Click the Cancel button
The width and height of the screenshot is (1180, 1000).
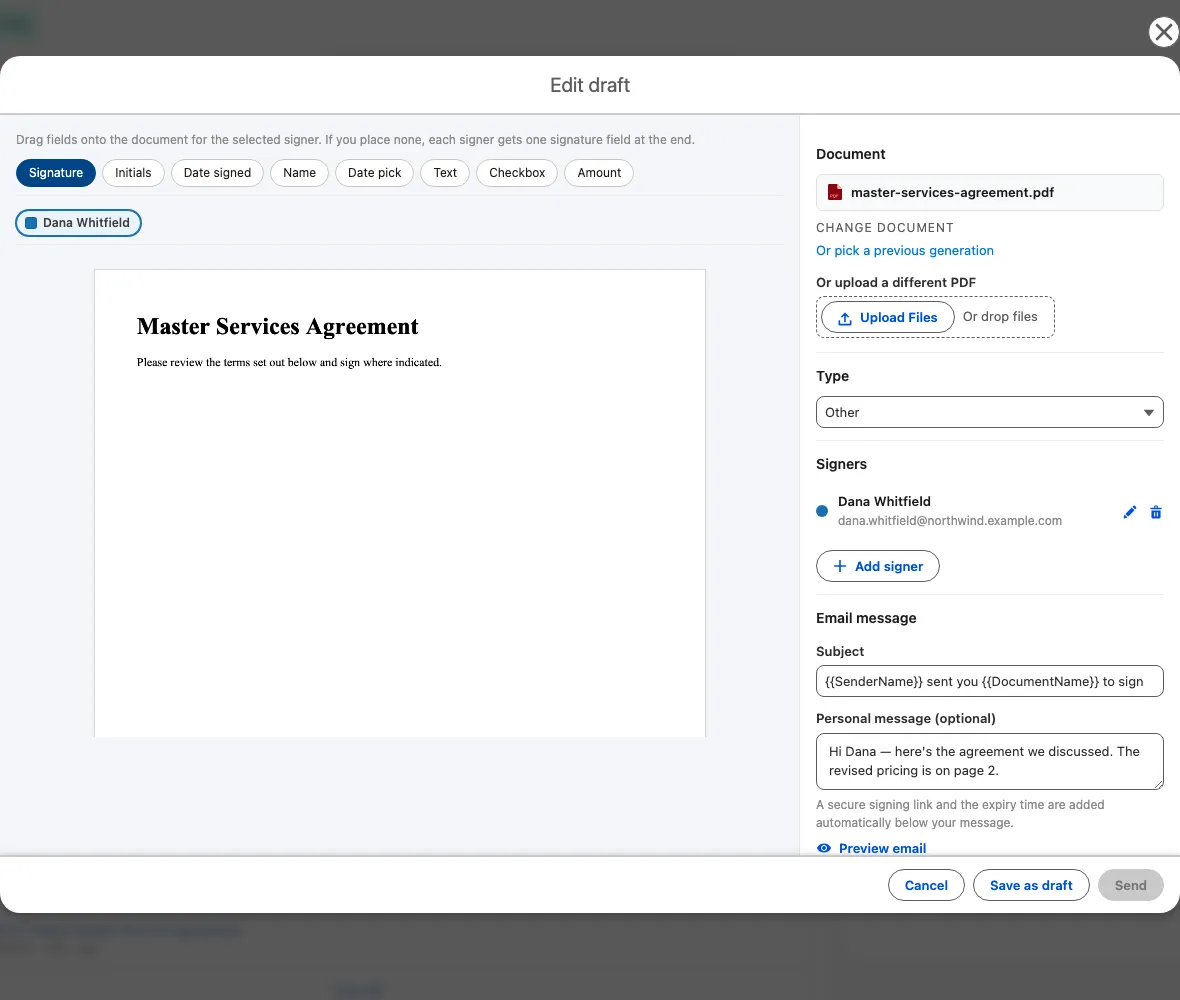point(926,886)
